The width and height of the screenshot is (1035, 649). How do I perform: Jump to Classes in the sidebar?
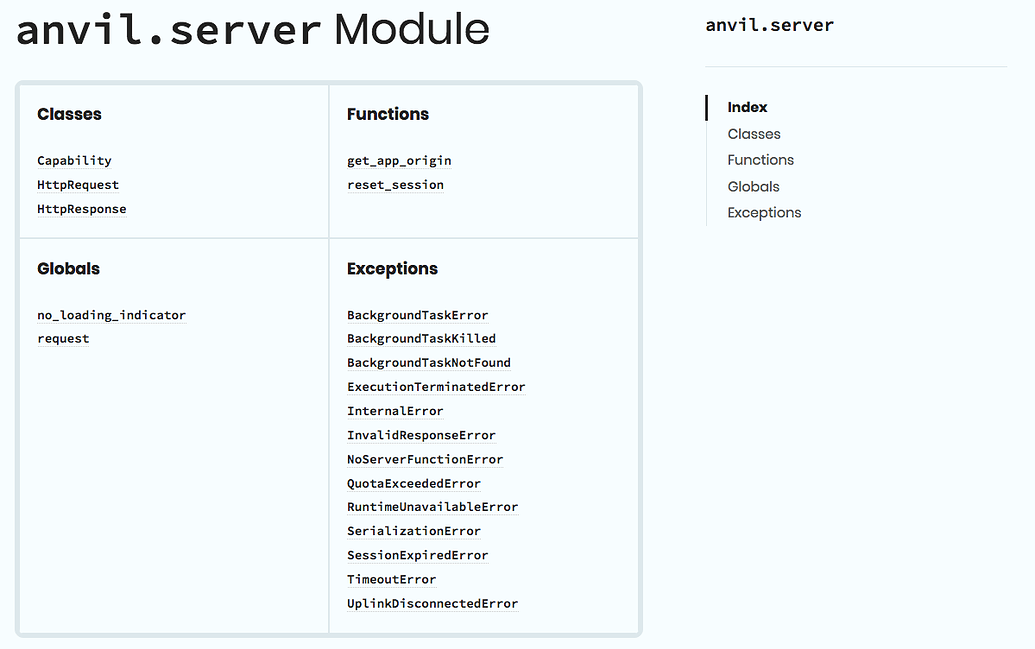pyautogui.click(x=754, y=134)
